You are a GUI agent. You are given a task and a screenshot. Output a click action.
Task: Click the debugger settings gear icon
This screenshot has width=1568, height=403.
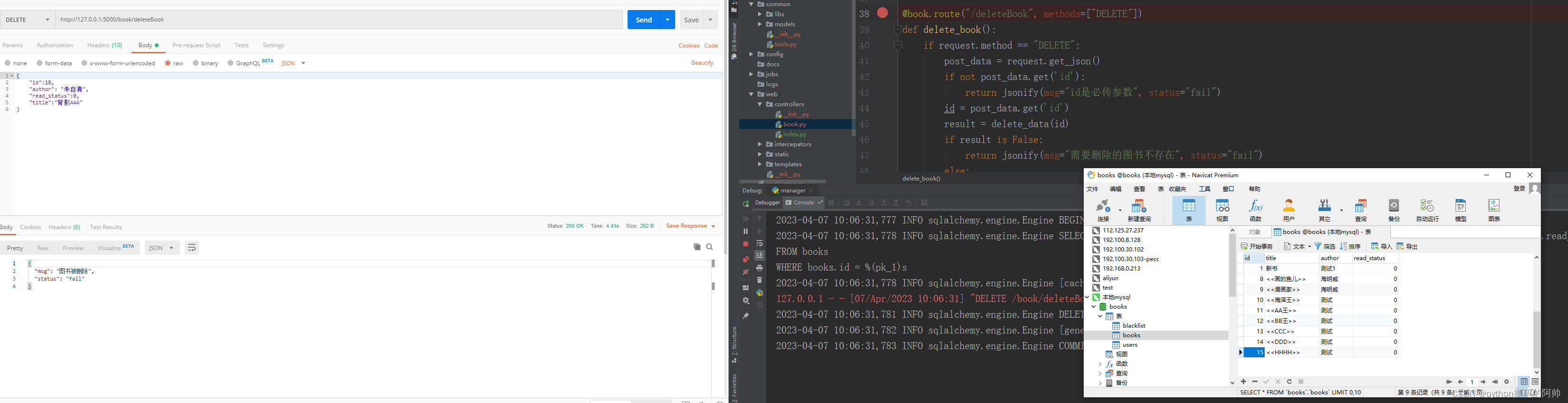click(746, 301)
